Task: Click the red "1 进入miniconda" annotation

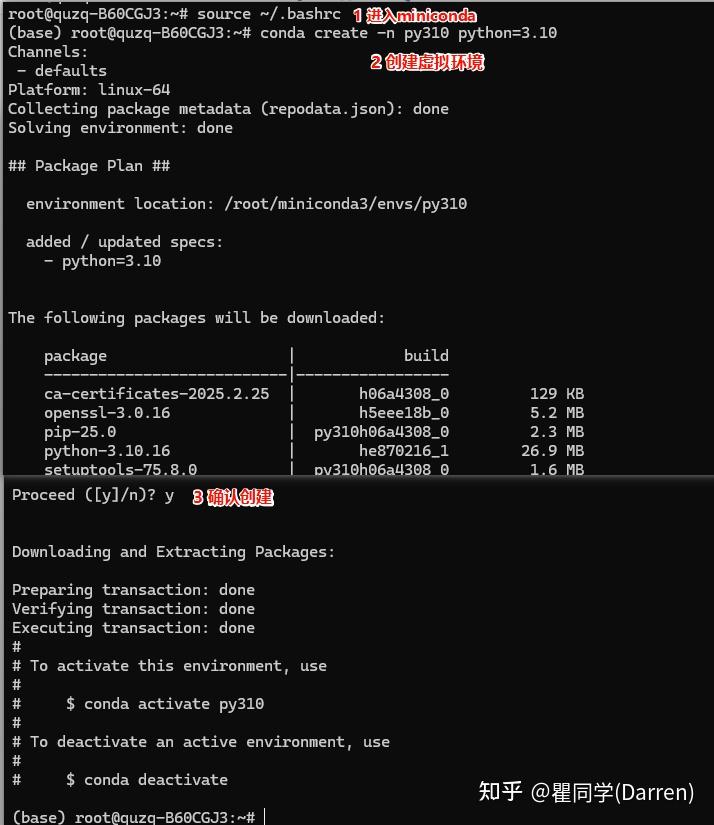Action: (x=414, y=15)
